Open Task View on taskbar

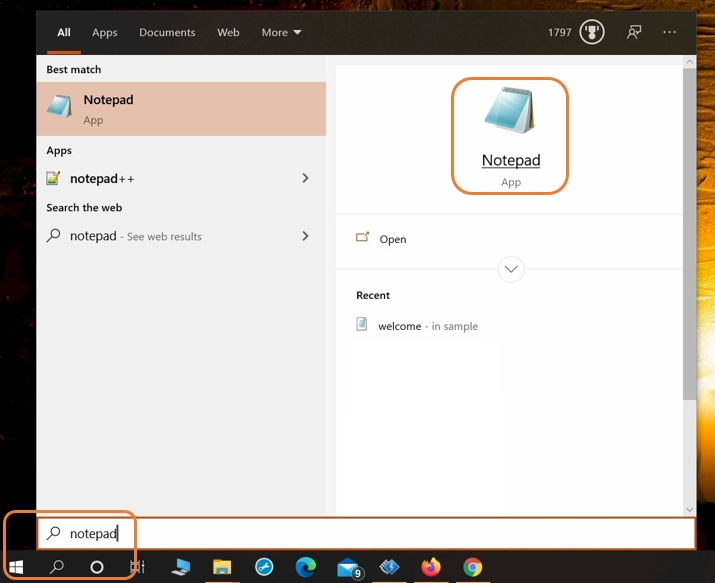click(x=137, y=567)
